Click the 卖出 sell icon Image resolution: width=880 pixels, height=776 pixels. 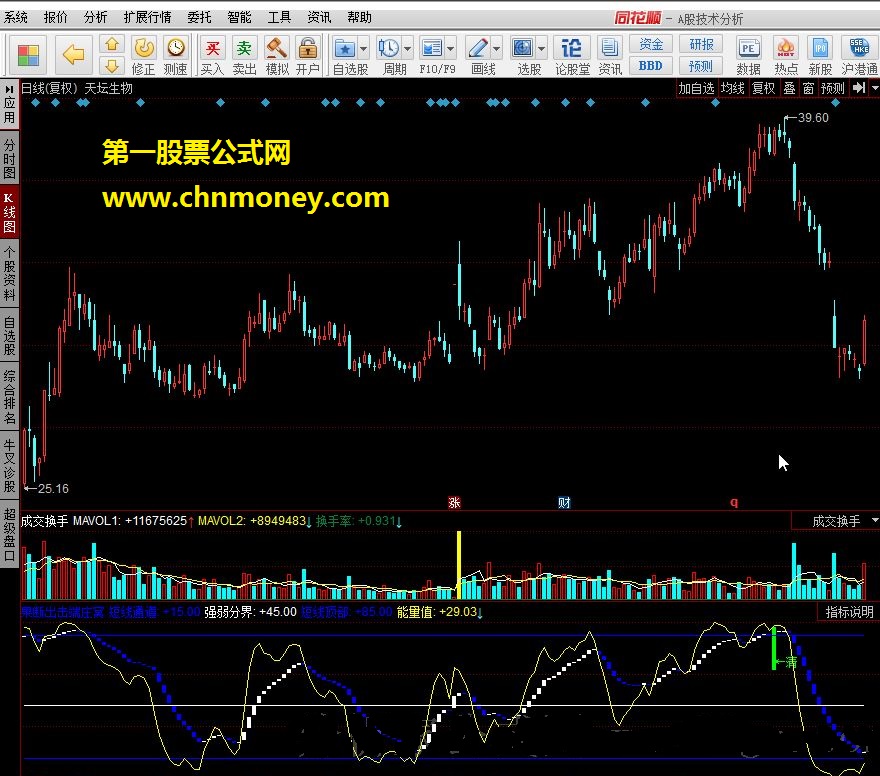pyautogui.click(x=244, y=48)
